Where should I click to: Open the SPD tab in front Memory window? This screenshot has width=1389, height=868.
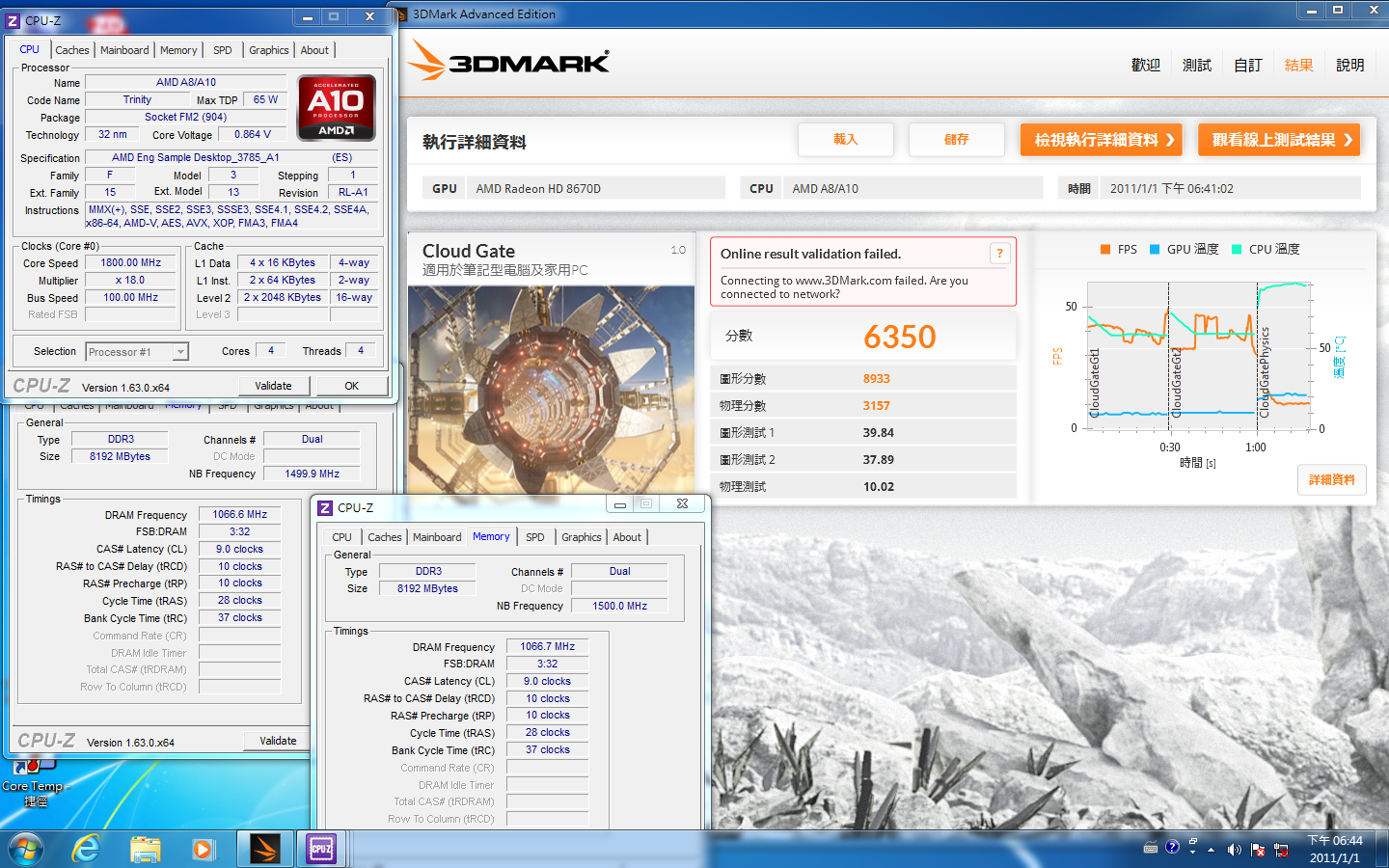point(535,537)
